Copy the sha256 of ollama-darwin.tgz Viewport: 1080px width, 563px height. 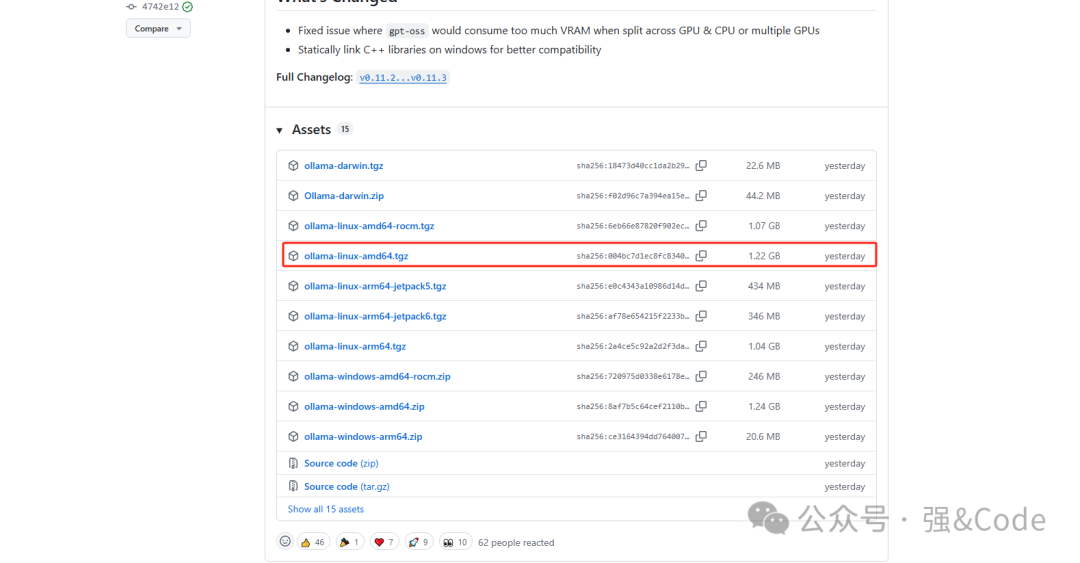click(701, 165)
